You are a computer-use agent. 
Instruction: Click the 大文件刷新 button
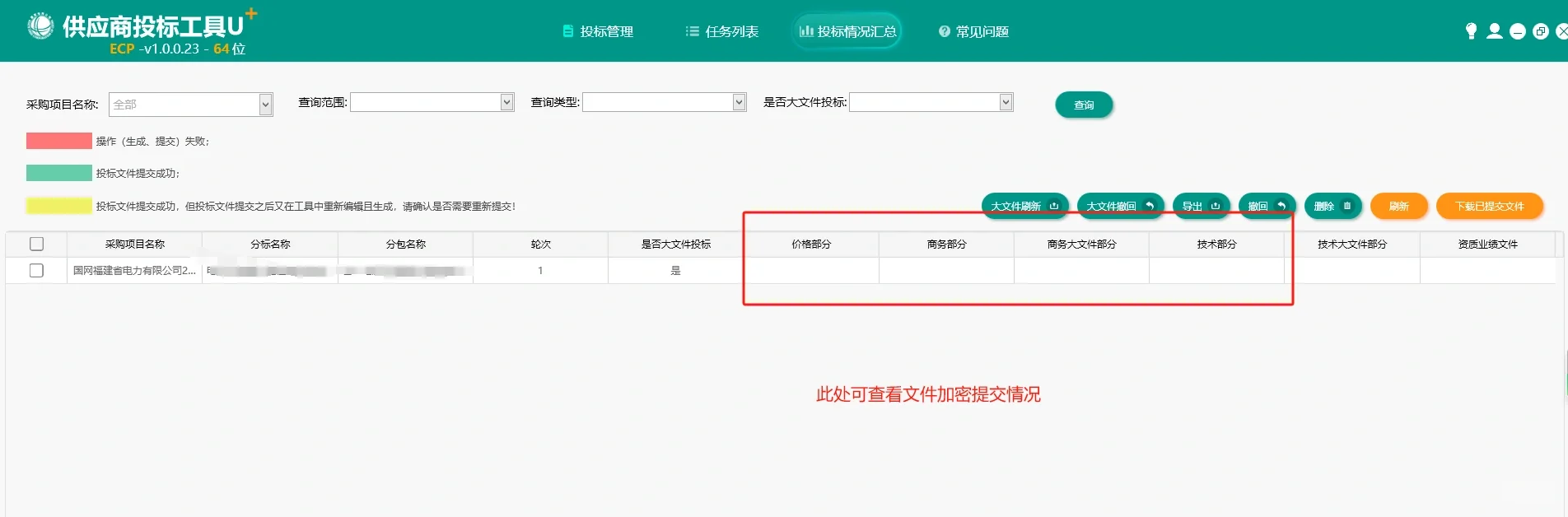pyautogui.click(x=1024, y=206)
